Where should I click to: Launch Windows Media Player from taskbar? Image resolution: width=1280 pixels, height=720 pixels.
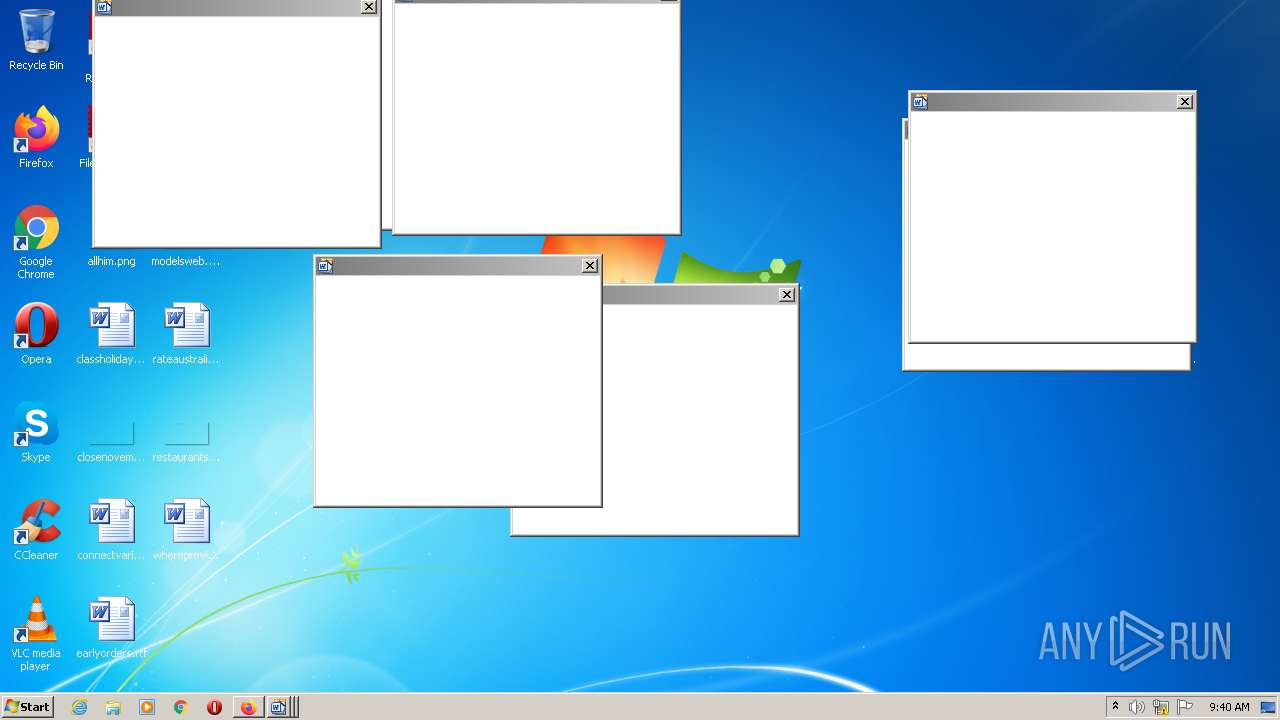click(x=147, y=707)
